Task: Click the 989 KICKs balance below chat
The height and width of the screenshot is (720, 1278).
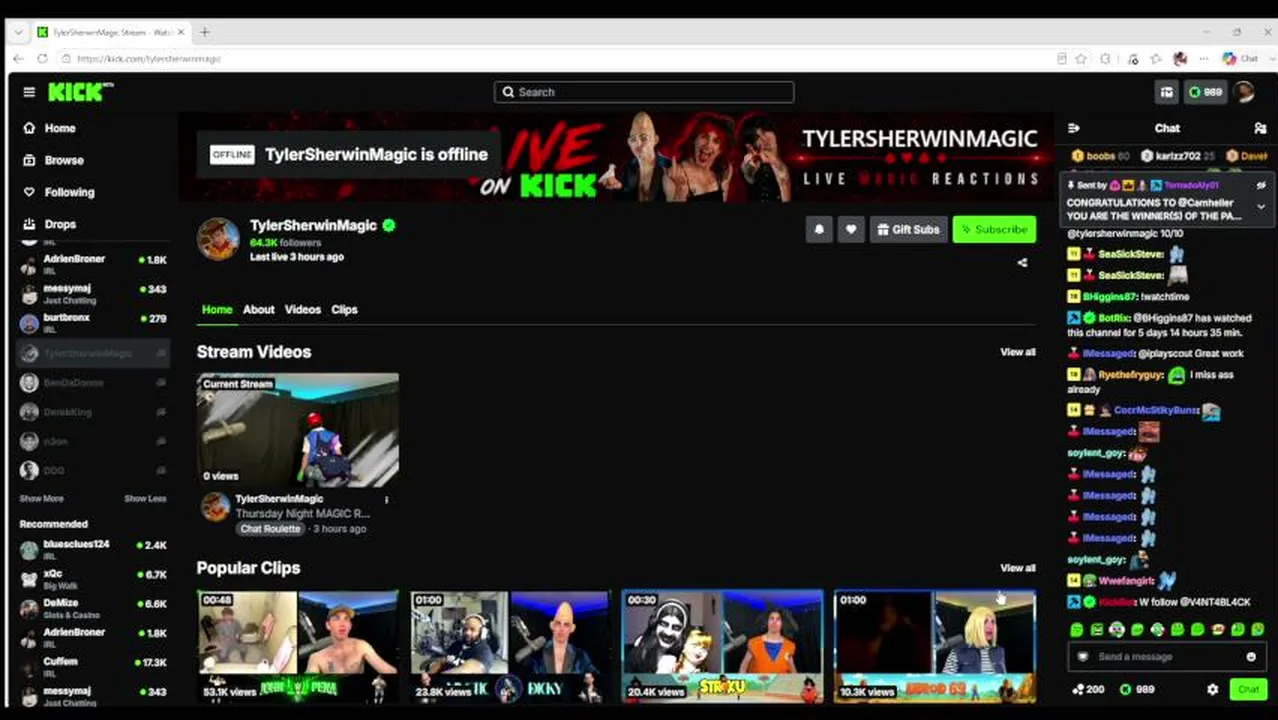Action: (1136, 689)
